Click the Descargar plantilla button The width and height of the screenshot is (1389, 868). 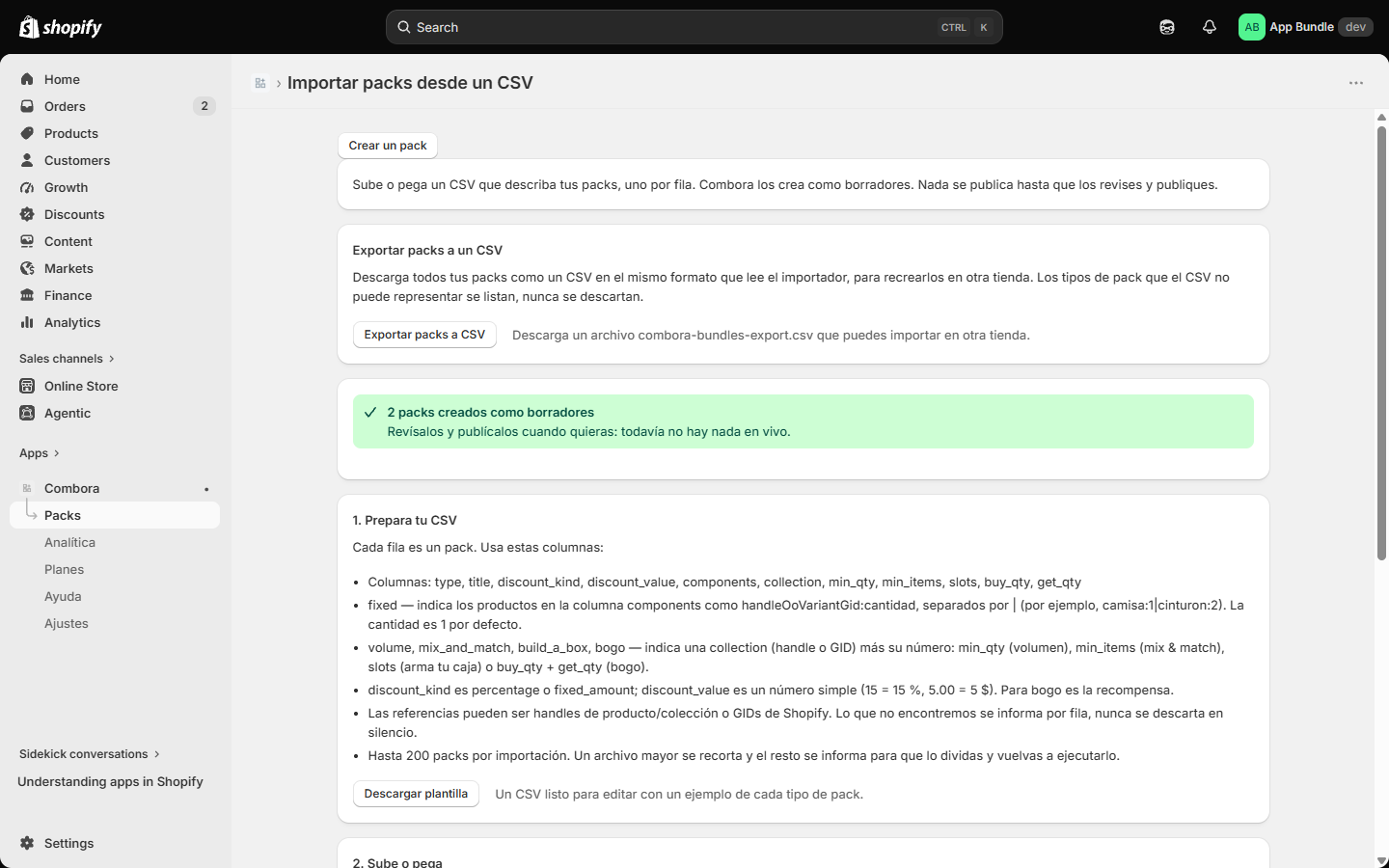point(416,794)
